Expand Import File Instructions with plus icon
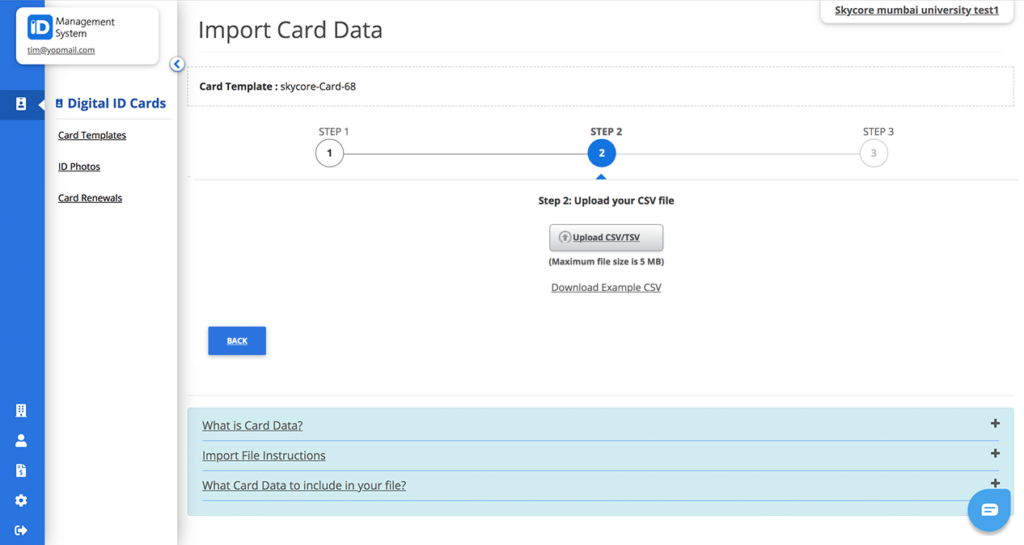1024x545 pixels. pyautogui.click(x=995, y=454)
